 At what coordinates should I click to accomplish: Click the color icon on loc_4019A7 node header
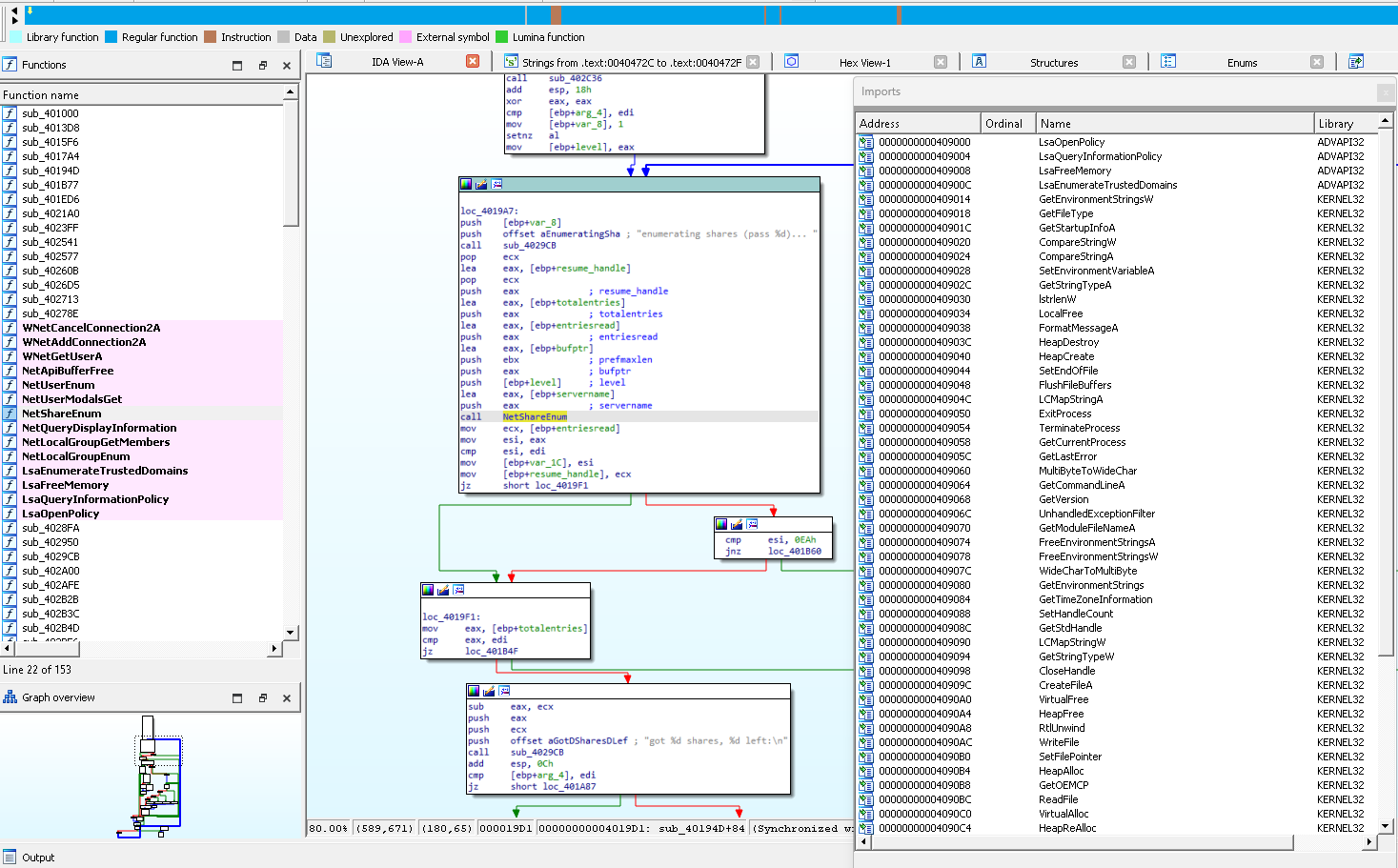click(x=466, y=184)
